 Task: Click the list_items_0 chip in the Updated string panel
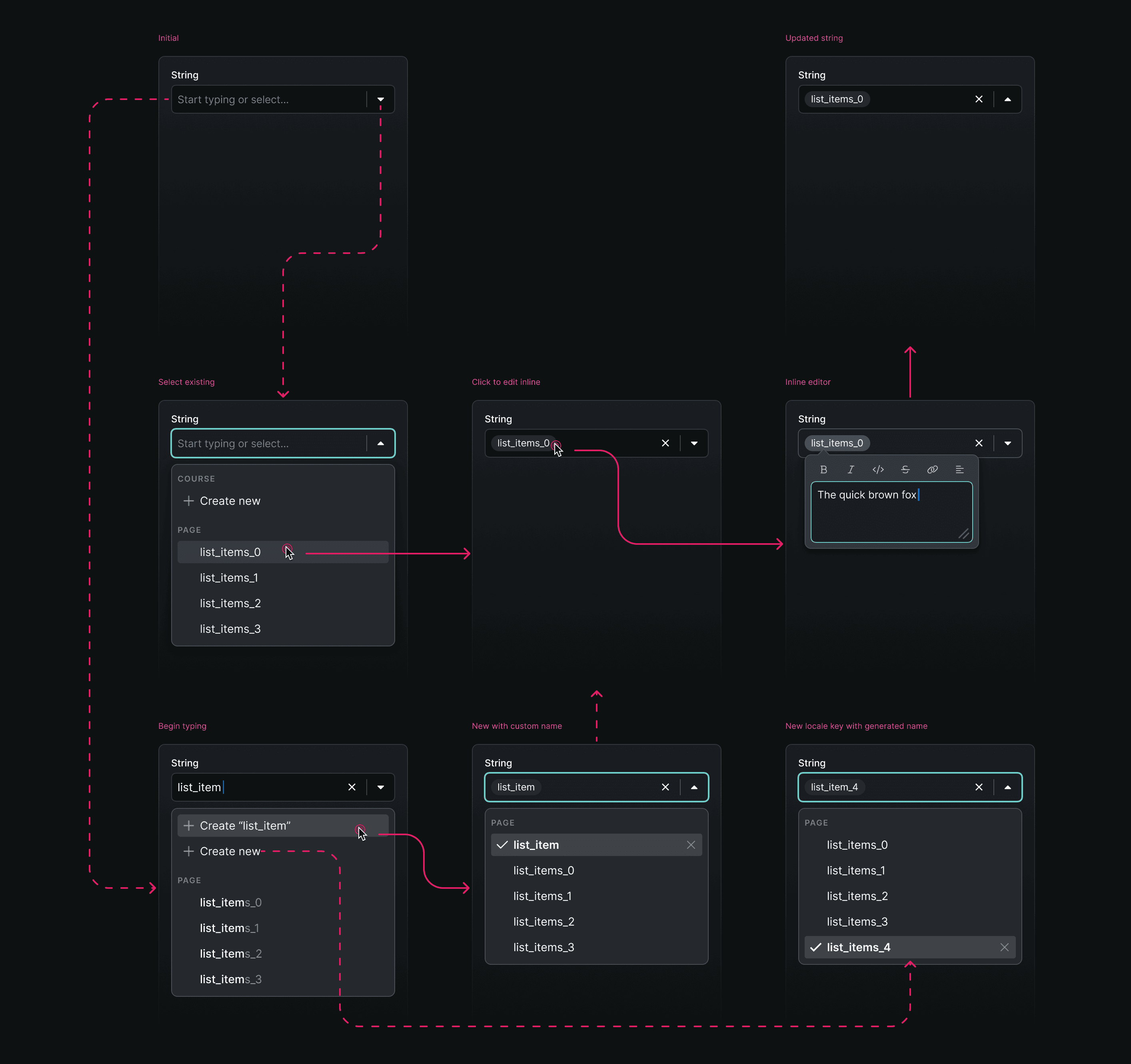click(x=837, y=99)
